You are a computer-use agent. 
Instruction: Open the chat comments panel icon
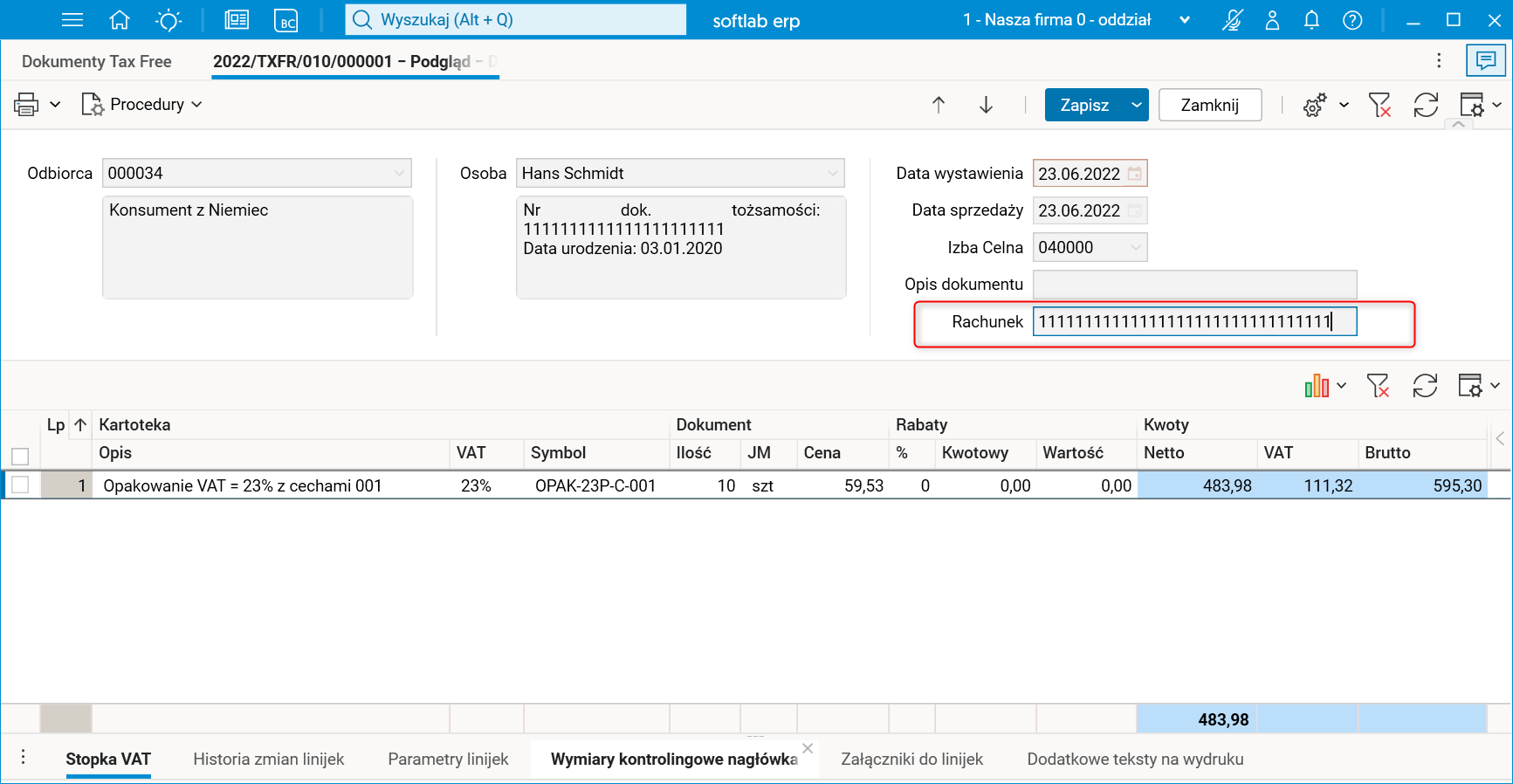point(1485,60)
